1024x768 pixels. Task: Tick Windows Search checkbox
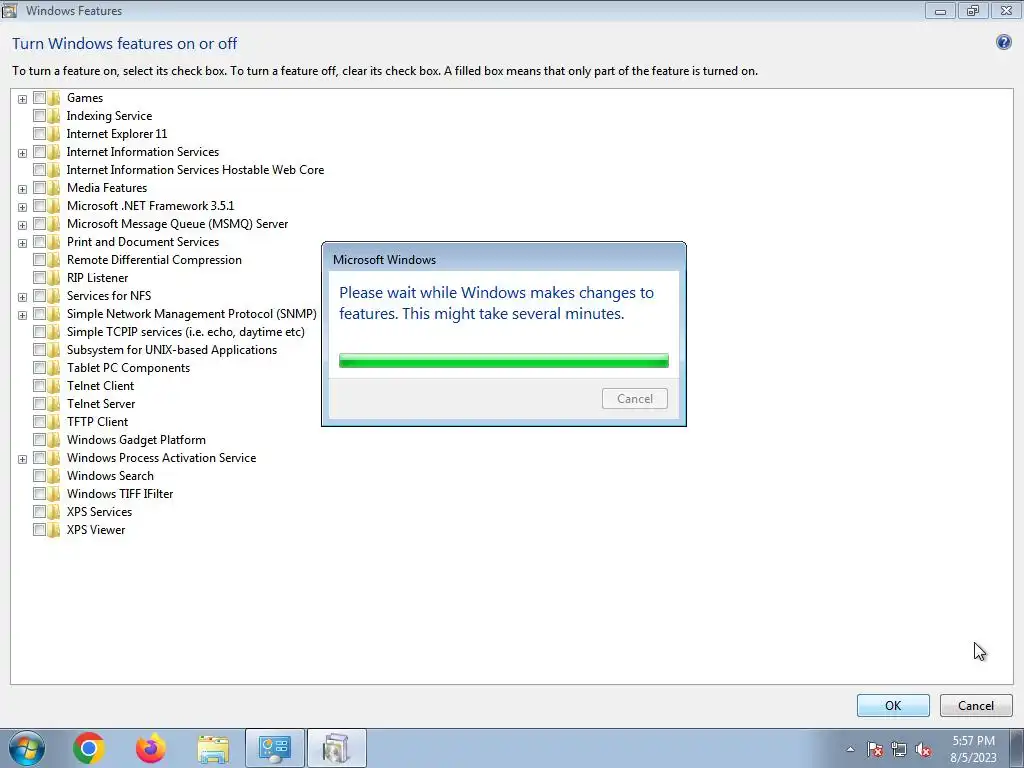[x=39, y=476]
